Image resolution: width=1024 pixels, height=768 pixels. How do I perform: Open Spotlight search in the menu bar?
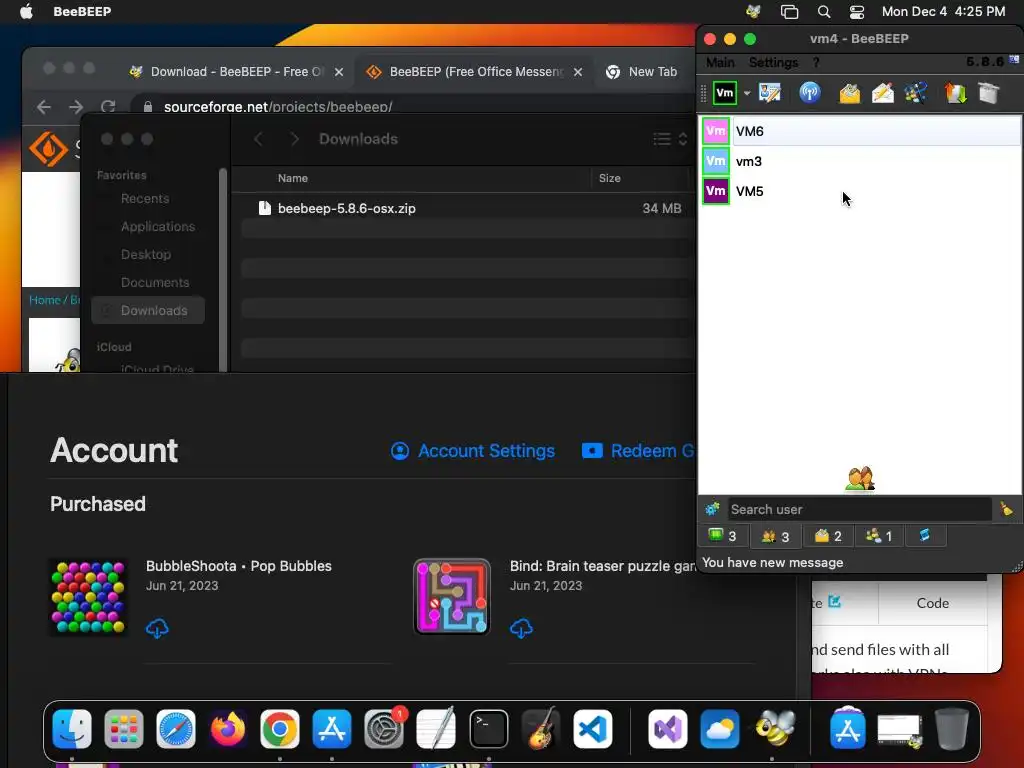pos(824,12)
